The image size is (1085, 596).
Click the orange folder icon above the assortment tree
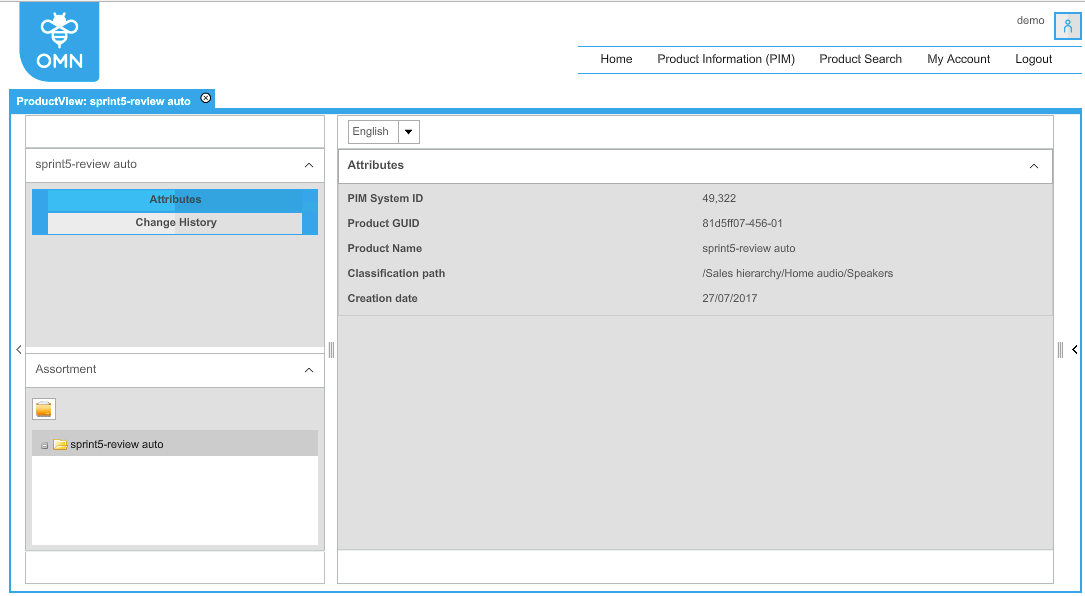pos(43,408)
